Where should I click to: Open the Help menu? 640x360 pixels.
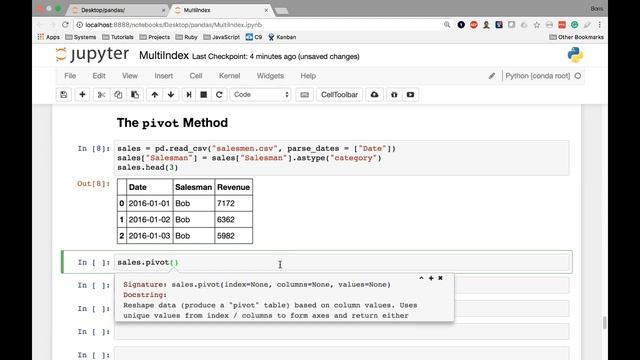click(x=308, y=76)
